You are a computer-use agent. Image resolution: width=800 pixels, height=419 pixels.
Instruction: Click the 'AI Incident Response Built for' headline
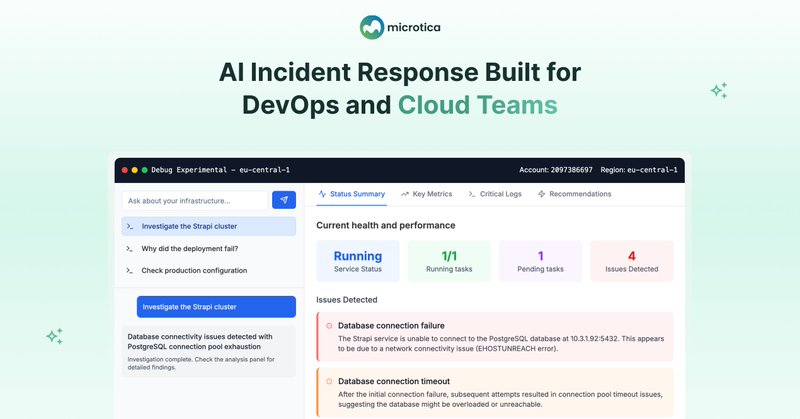400,72
